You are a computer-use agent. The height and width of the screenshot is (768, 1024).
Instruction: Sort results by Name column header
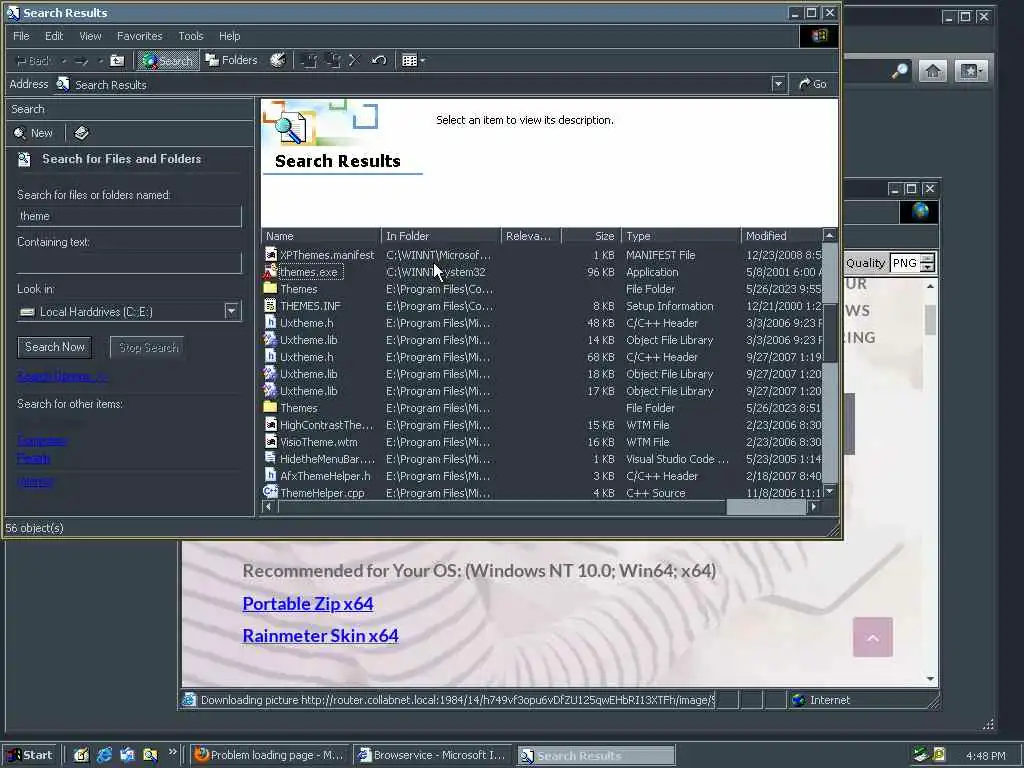[x=321, y=236]
